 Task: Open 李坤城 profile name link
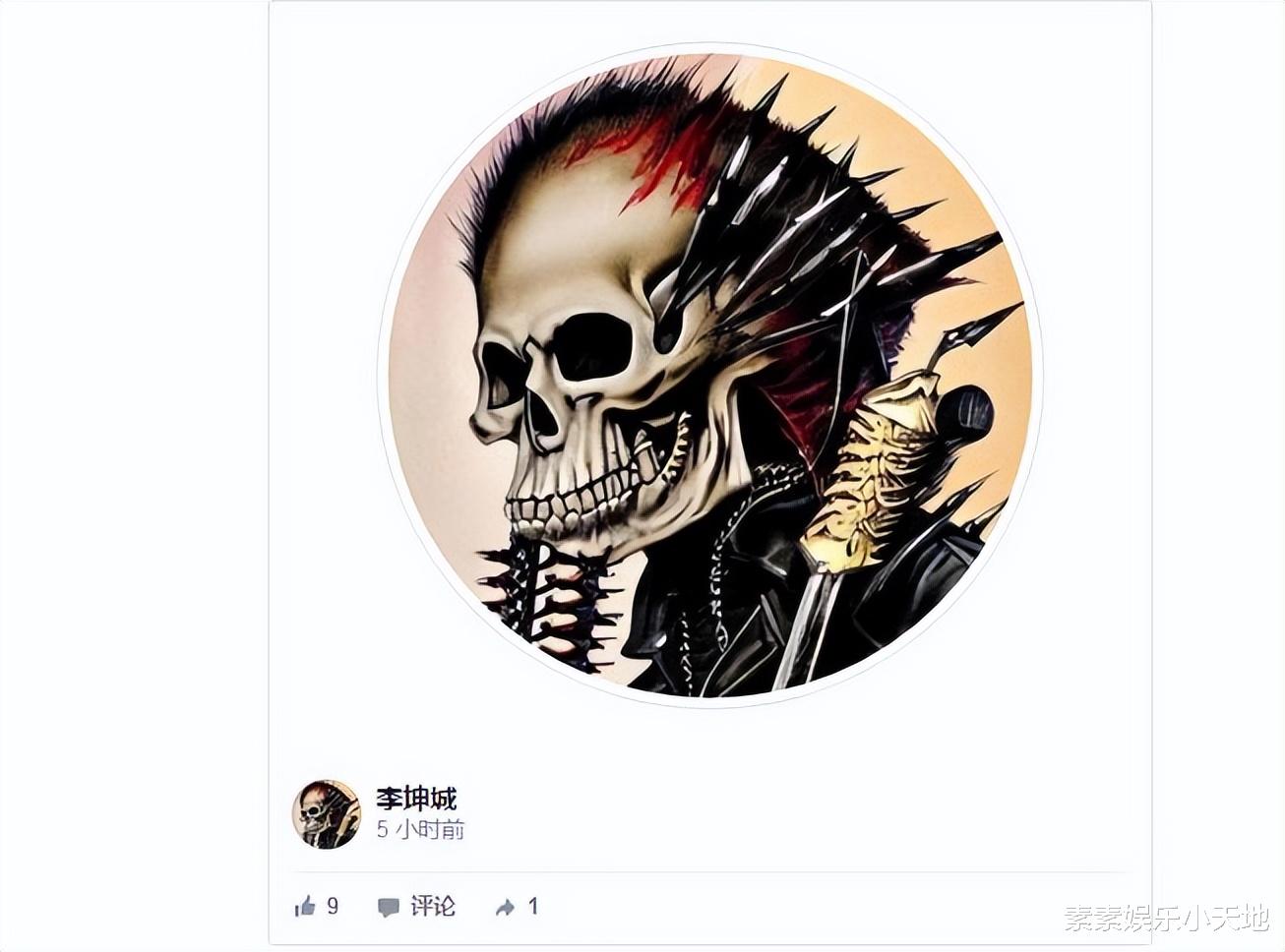coord(416,799)
